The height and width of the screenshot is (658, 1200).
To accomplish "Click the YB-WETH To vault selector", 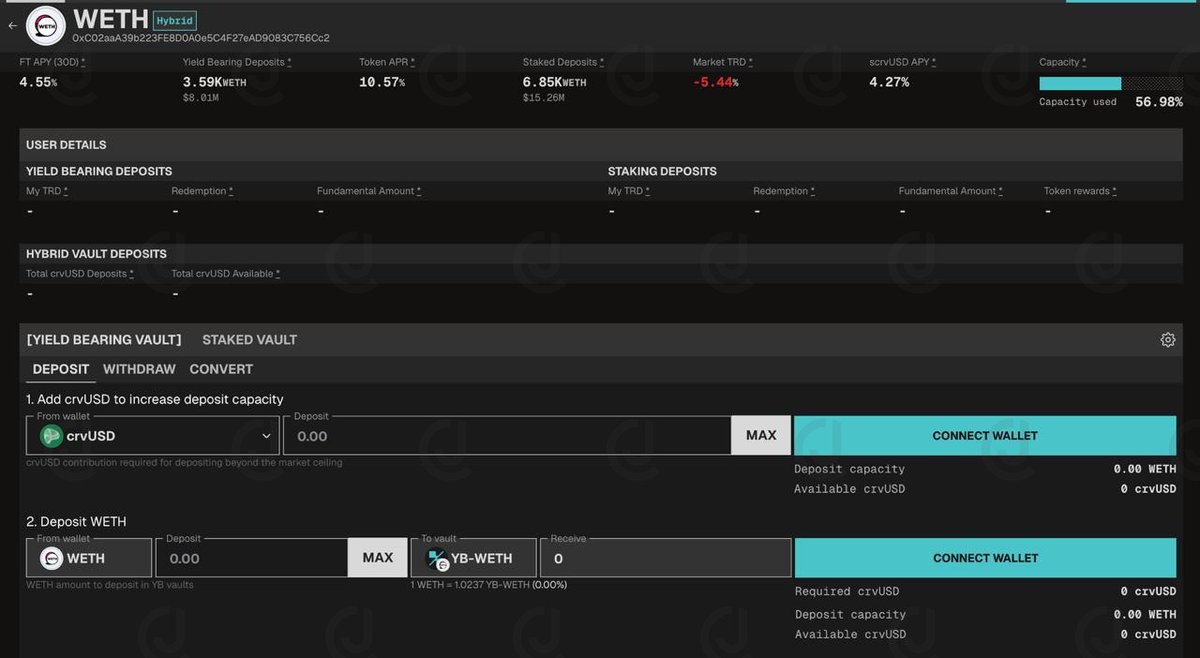I will pyautogui.click(x=474, y=558).
